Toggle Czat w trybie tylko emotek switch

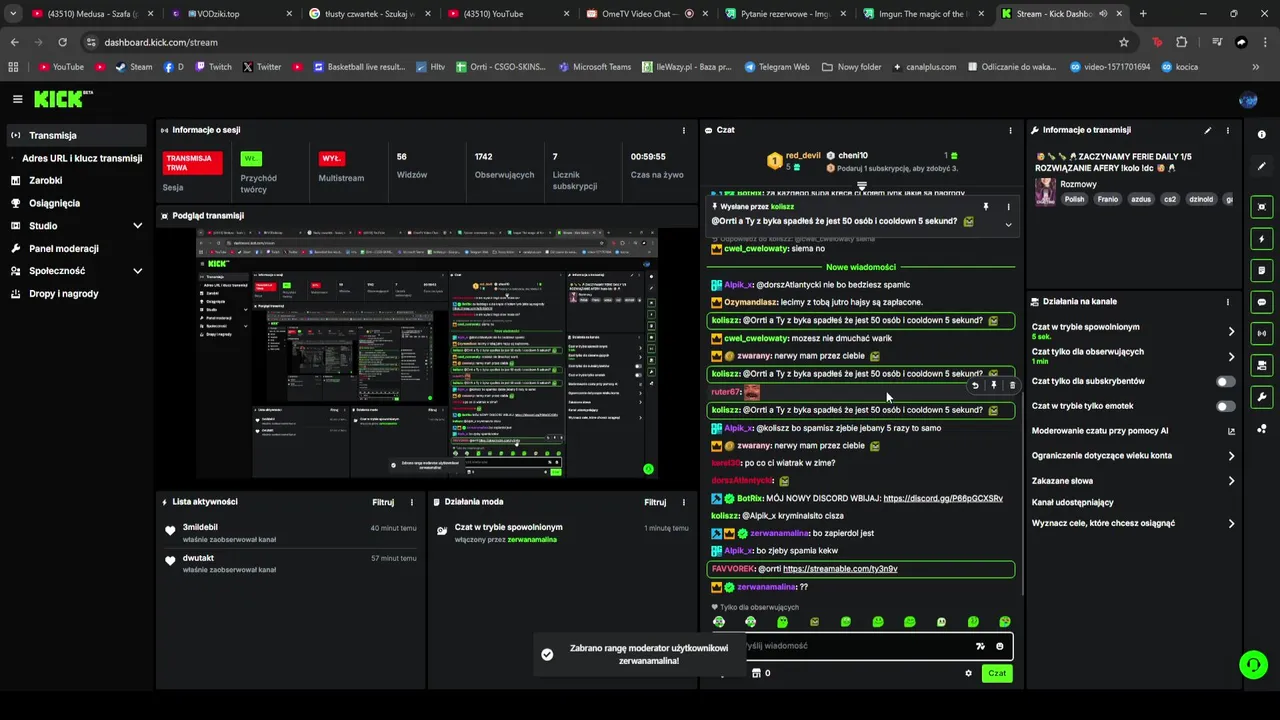pyautogui.click(x=1225, y=406)
